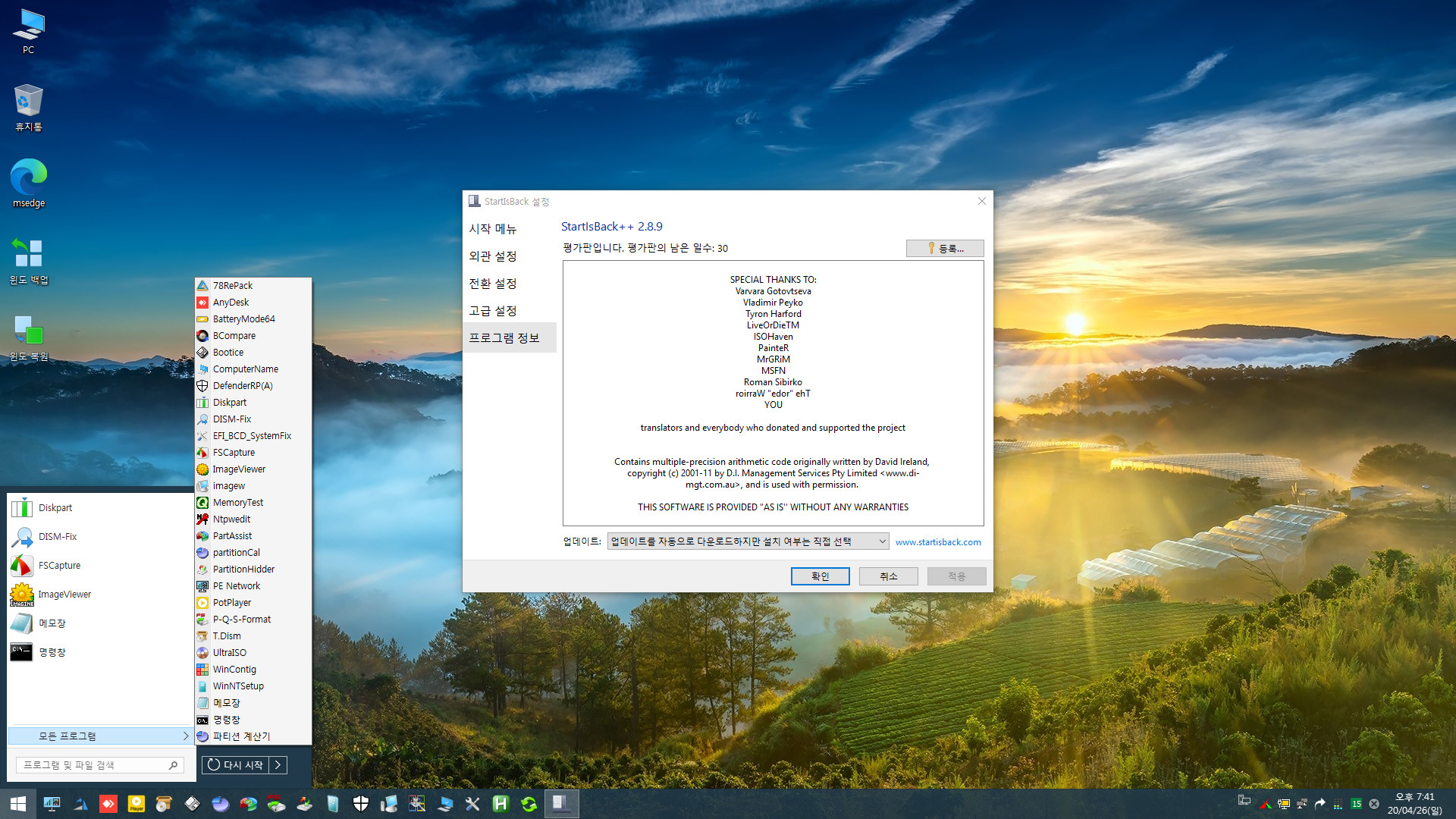This screenshot has height=819, width=1456.
Task: Open 파티션 계산기 from programs list
Action: pyautogui.click(x=253, y=736)
